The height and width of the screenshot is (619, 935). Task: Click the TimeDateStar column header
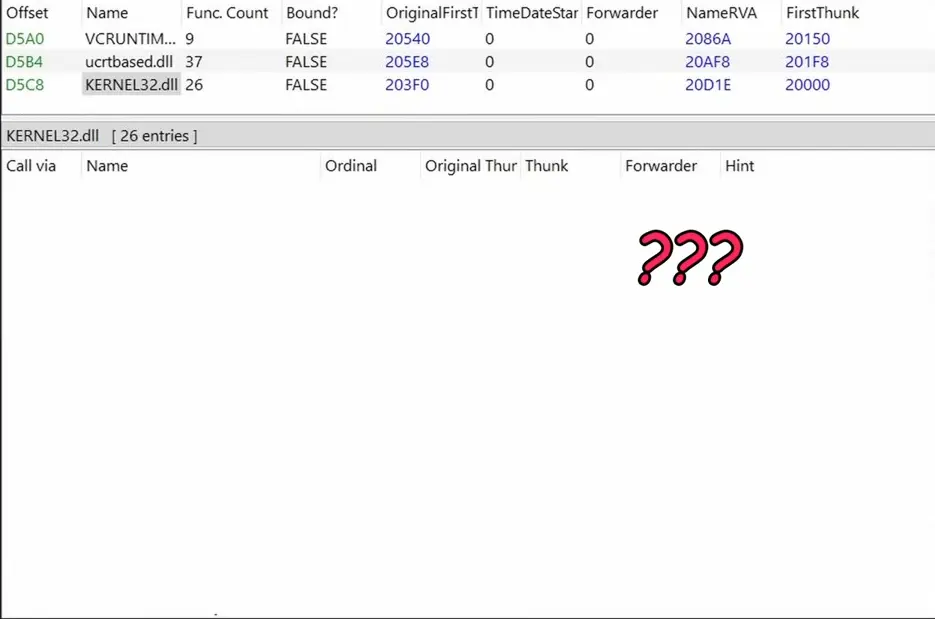pos(531,13)
